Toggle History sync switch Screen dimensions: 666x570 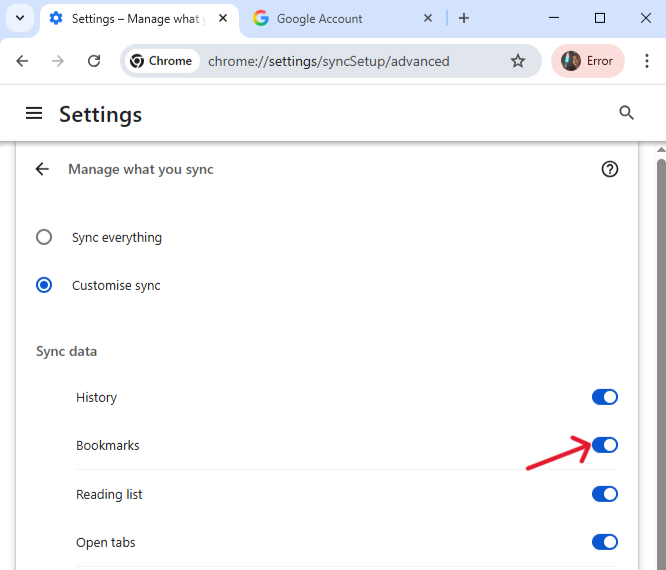tap(604, 397)
